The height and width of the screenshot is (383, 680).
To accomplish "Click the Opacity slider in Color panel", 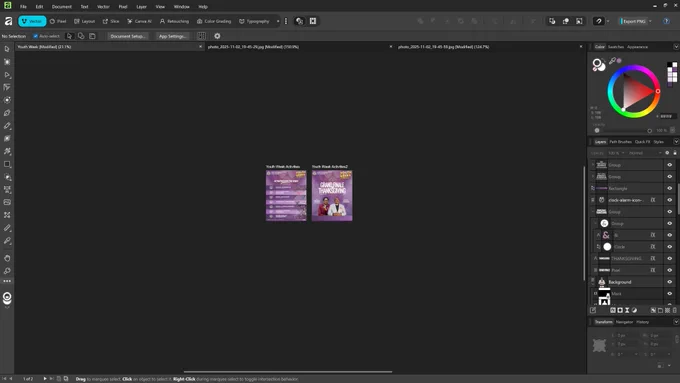I will click(x=623, y=130).
